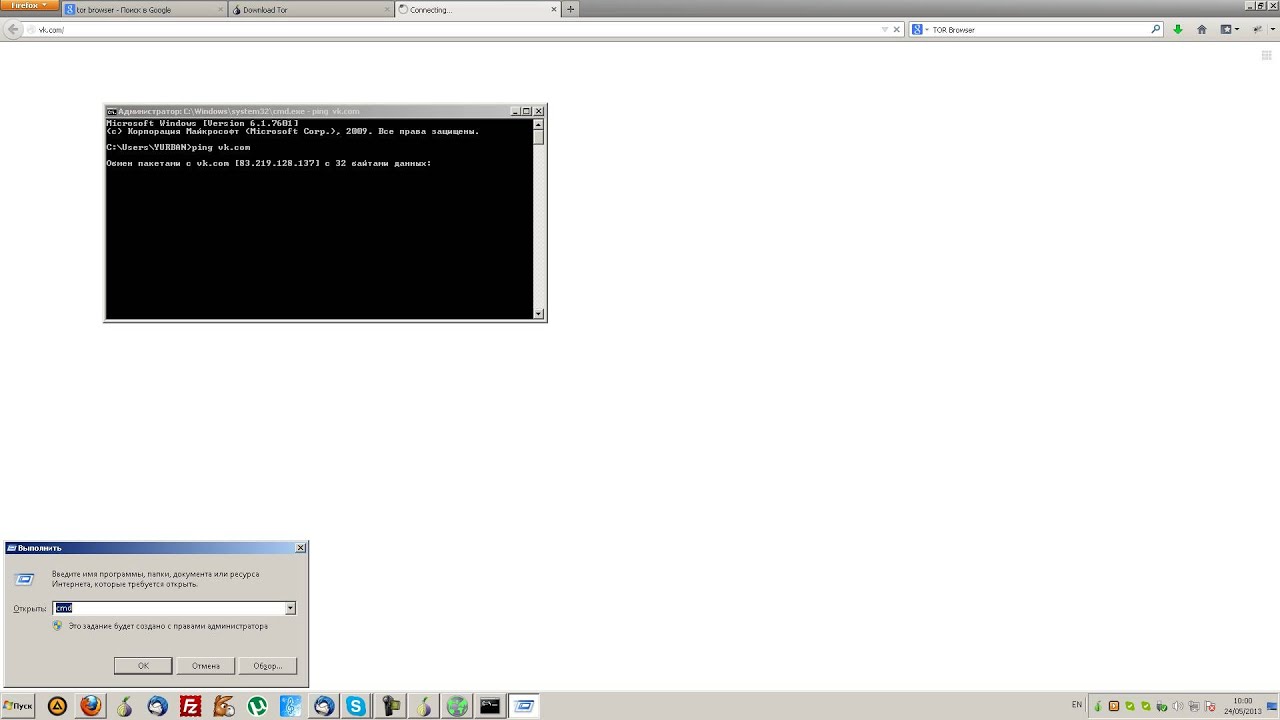1280x720 pixels.
Task: Open uTorrent from the taskbar
Action: pos(257,706)
